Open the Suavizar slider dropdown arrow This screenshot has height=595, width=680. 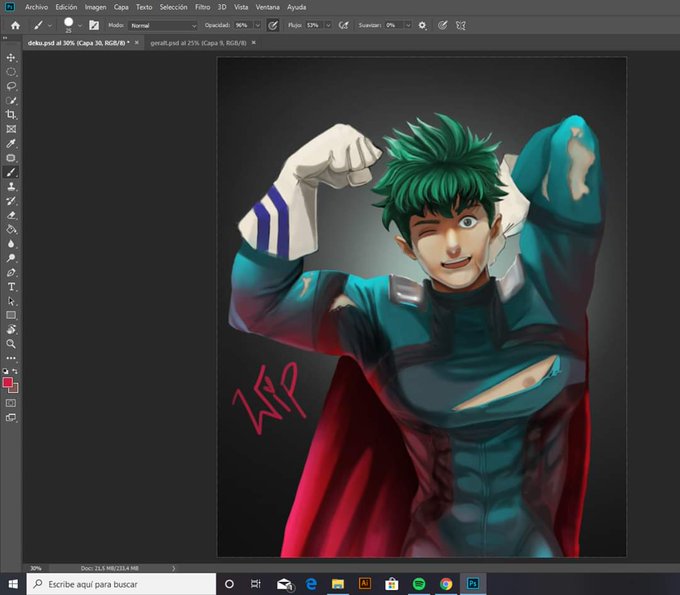408,26
